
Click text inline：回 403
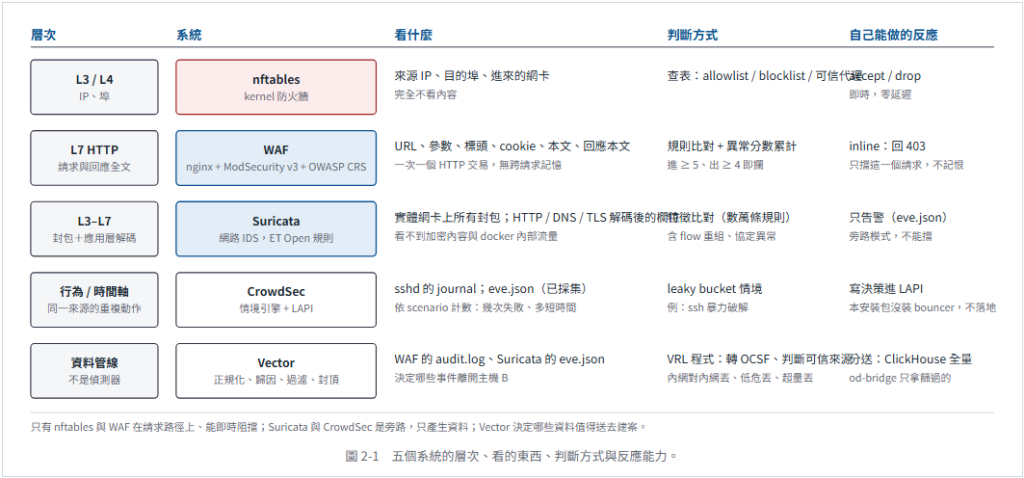point(887,146)
